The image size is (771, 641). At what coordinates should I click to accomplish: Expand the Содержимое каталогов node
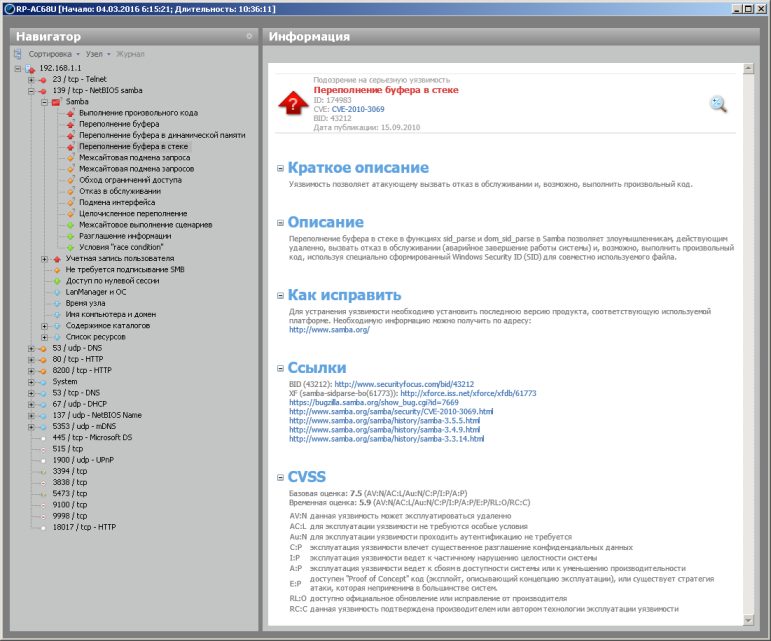(x=44, y=326)
